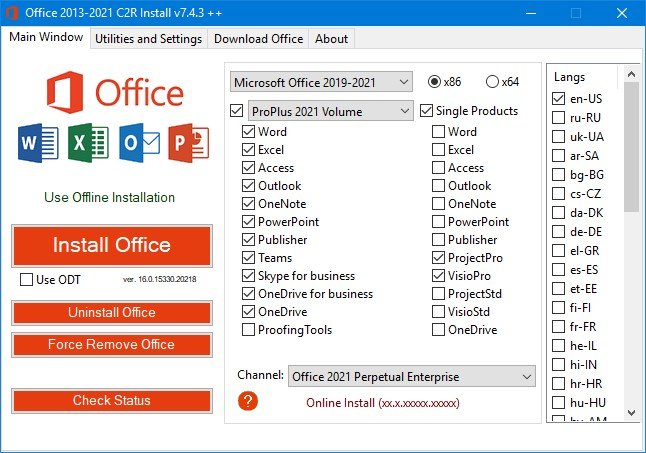646x453 pixels.
Task: Uncheck OneDrive in ProPlus suite list
Action: click(248, 312)
